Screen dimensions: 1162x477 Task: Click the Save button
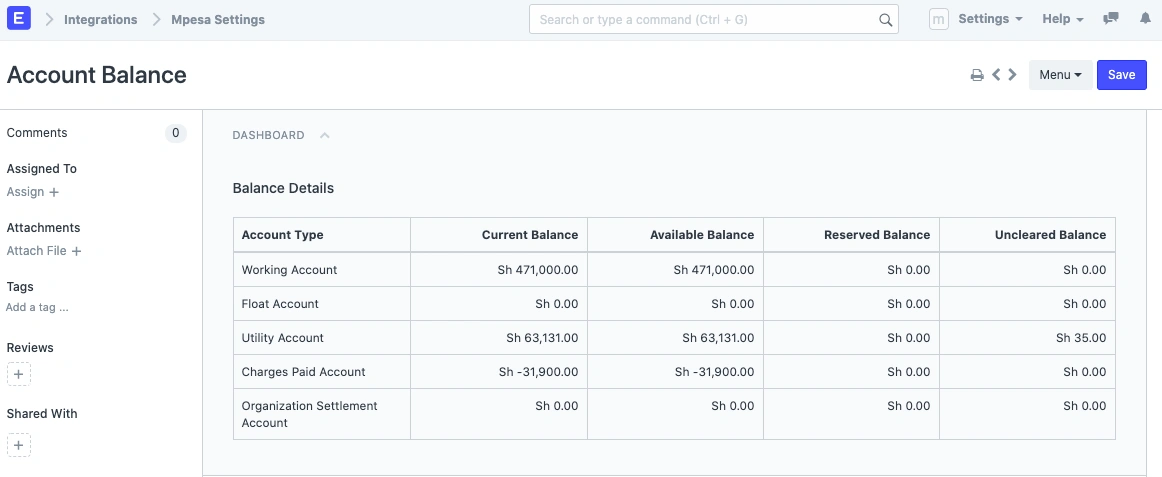[1121, 75]
